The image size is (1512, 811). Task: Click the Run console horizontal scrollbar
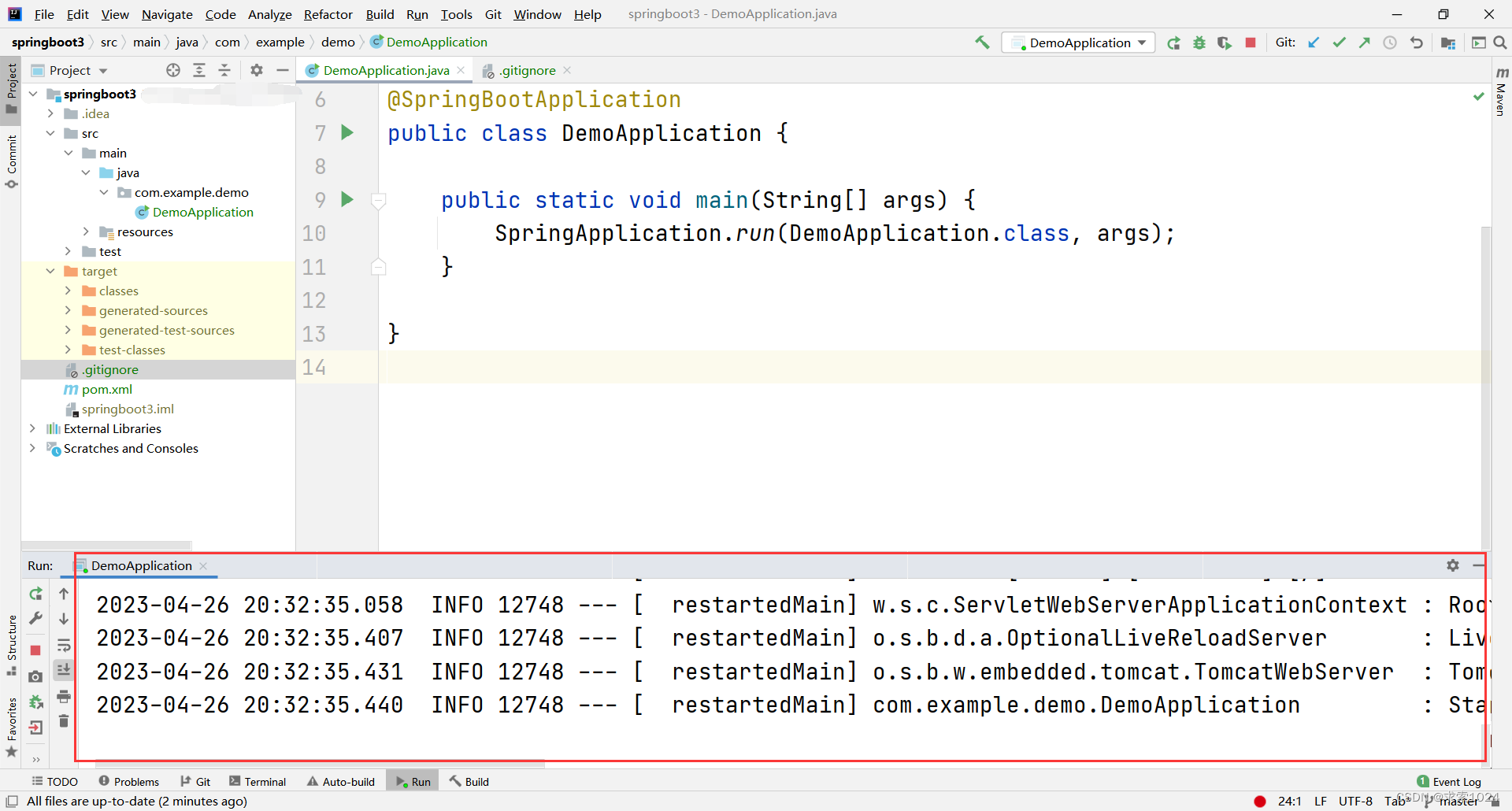(x=319, y=764)
